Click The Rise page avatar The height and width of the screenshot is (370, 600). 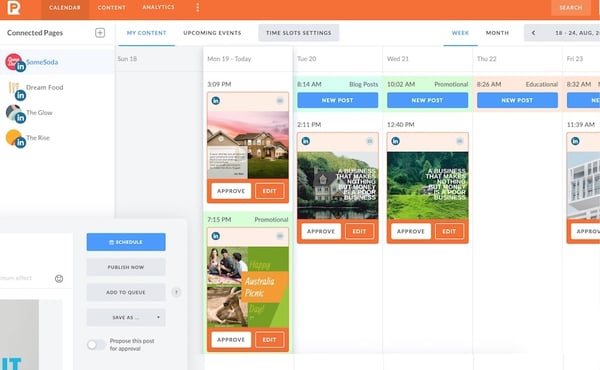coord(15,138)
